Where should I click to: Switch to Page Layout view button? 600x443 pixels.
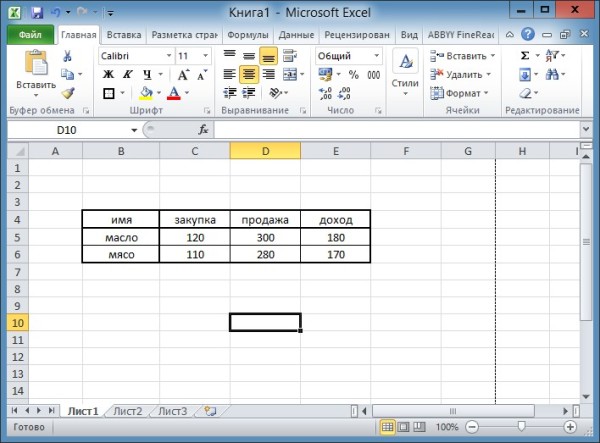click(403, 427)
